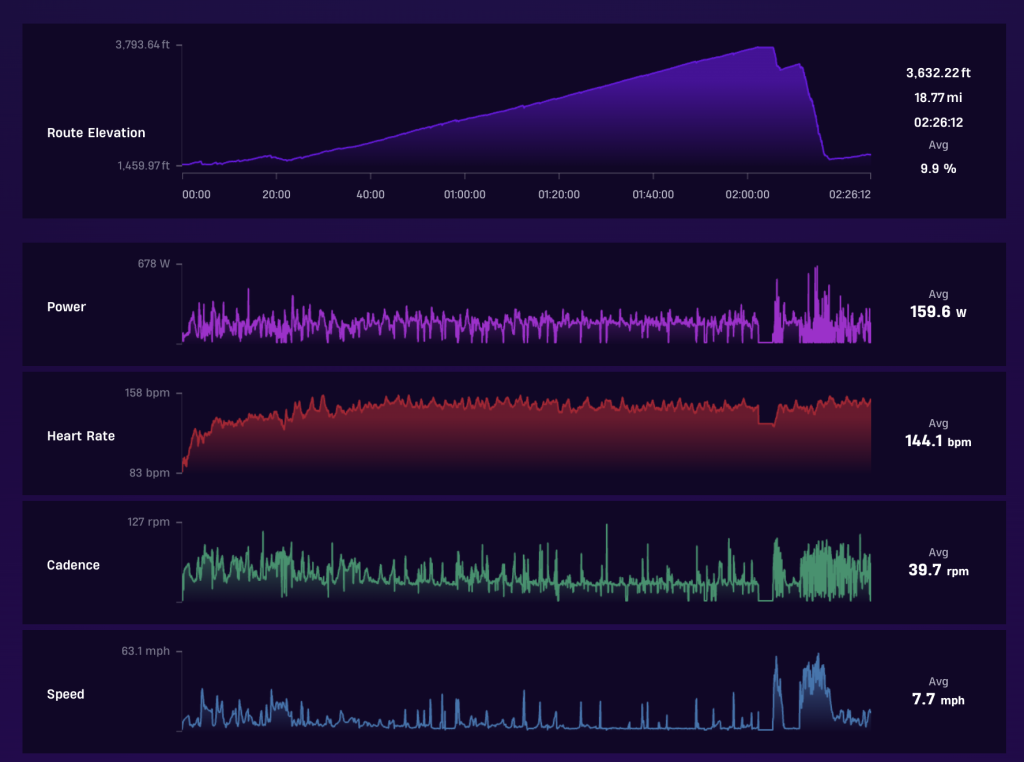The image size is (1024, 762).
Task: Click the 3,632.22 ft elevation stat
Action: [x=938, y=73]
